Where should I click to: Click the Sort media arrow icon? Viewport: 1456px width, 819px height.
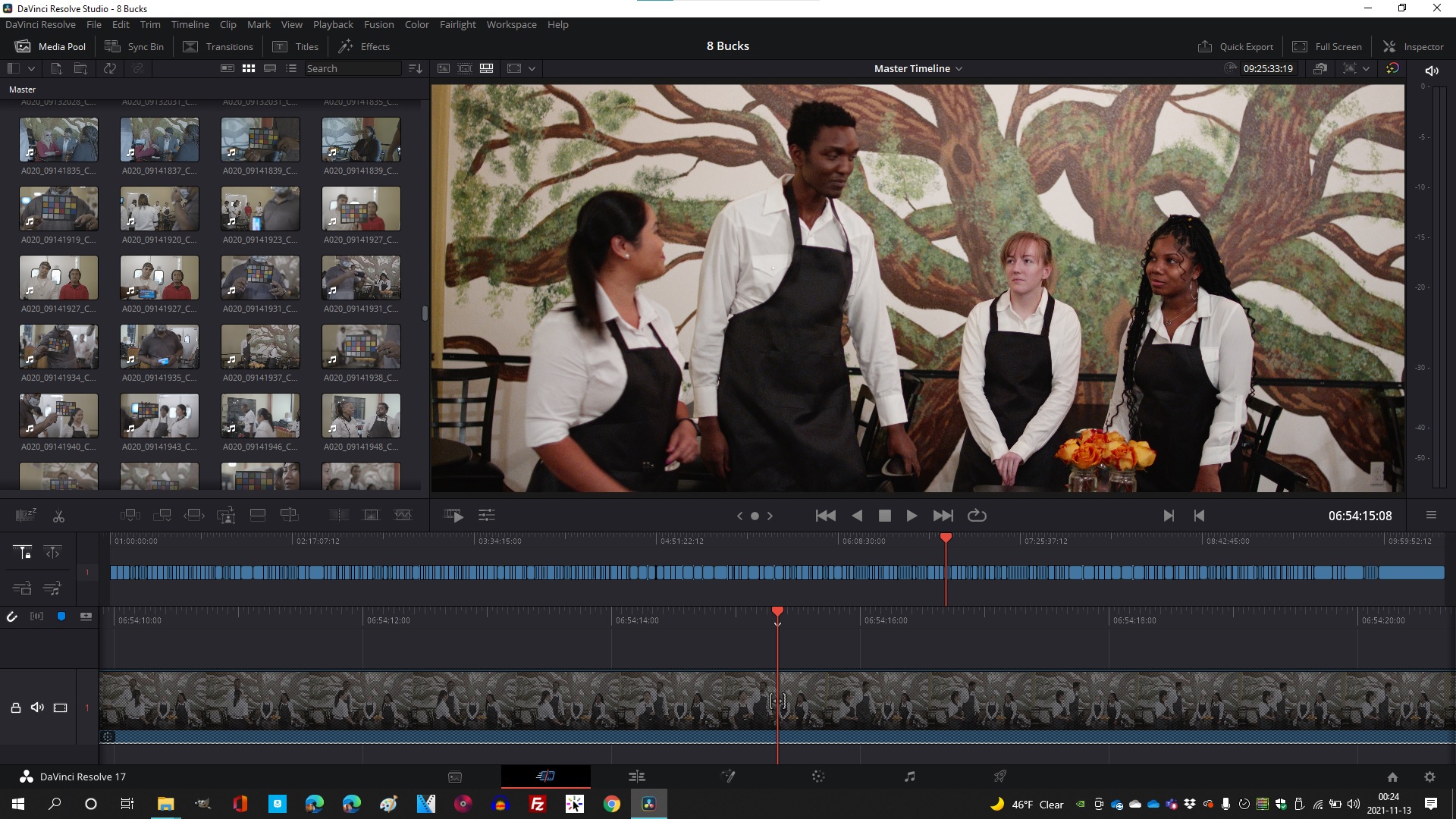pyautogui.click(x=416, y=68)
